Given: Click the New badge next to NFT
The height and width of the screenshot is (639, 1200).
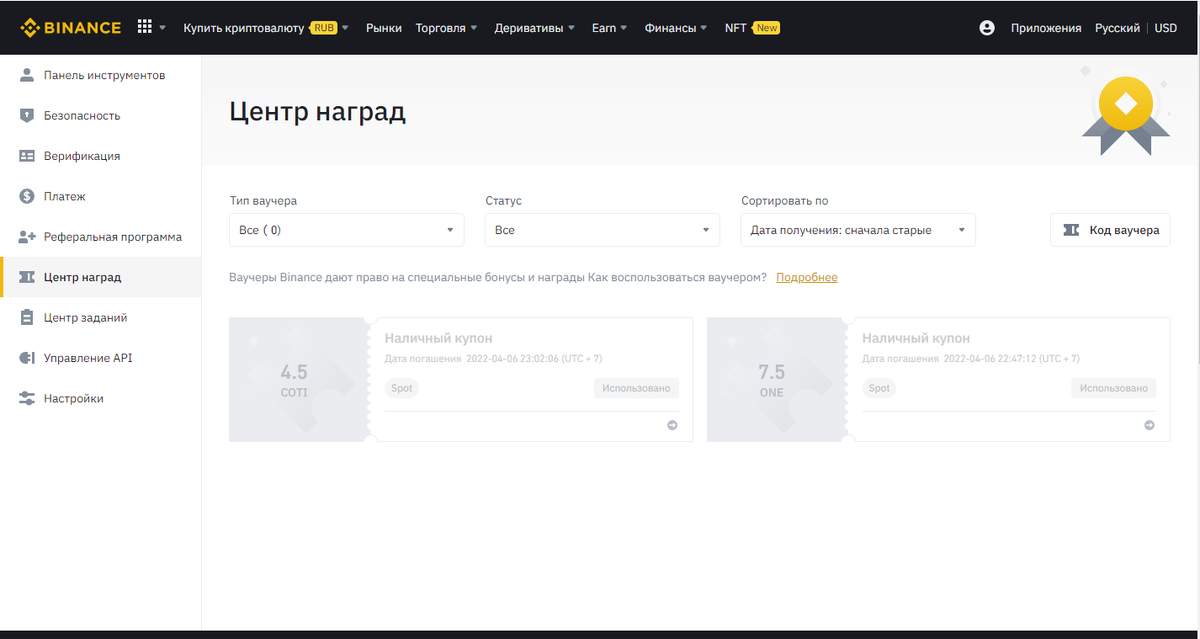Looking at the screenshot, I should 767,28.
